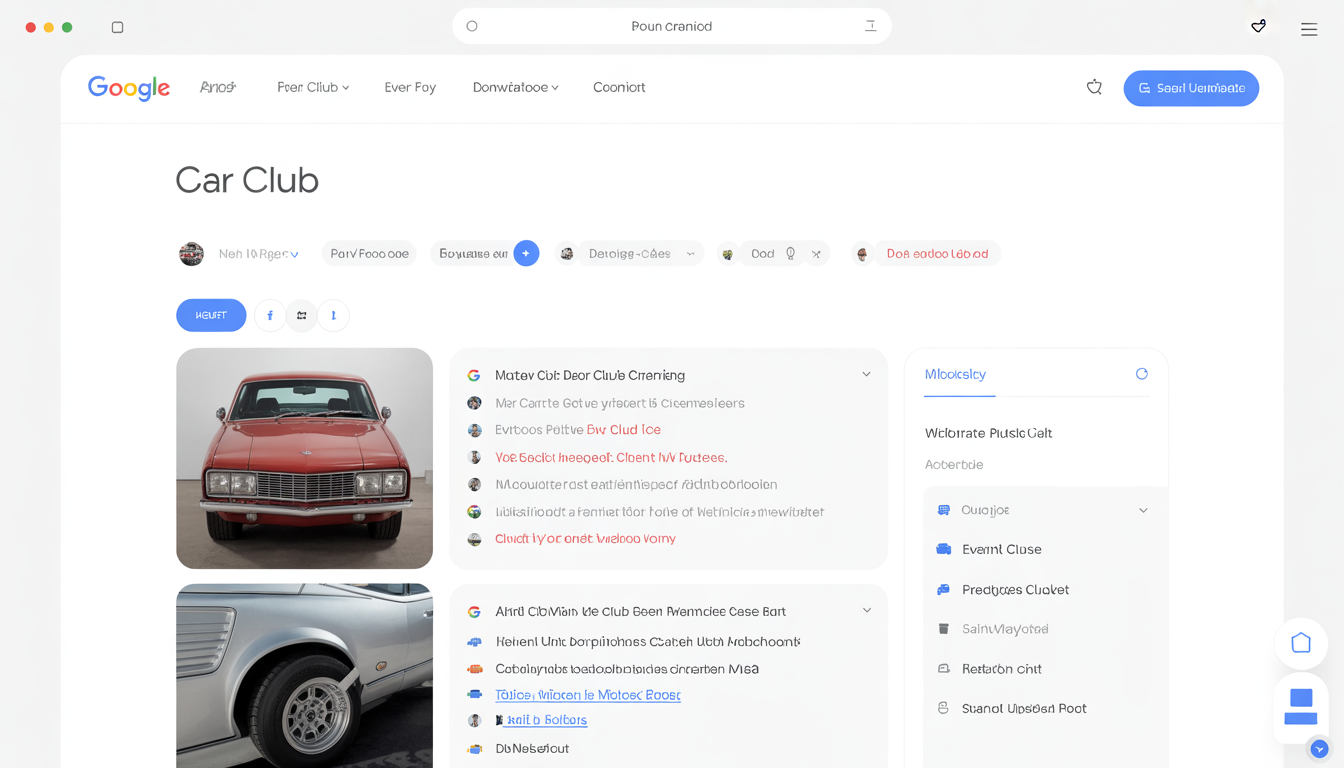Switch to the Mlocksky tab
Screen dimensions: 1344x768
[x=955, y=374]
